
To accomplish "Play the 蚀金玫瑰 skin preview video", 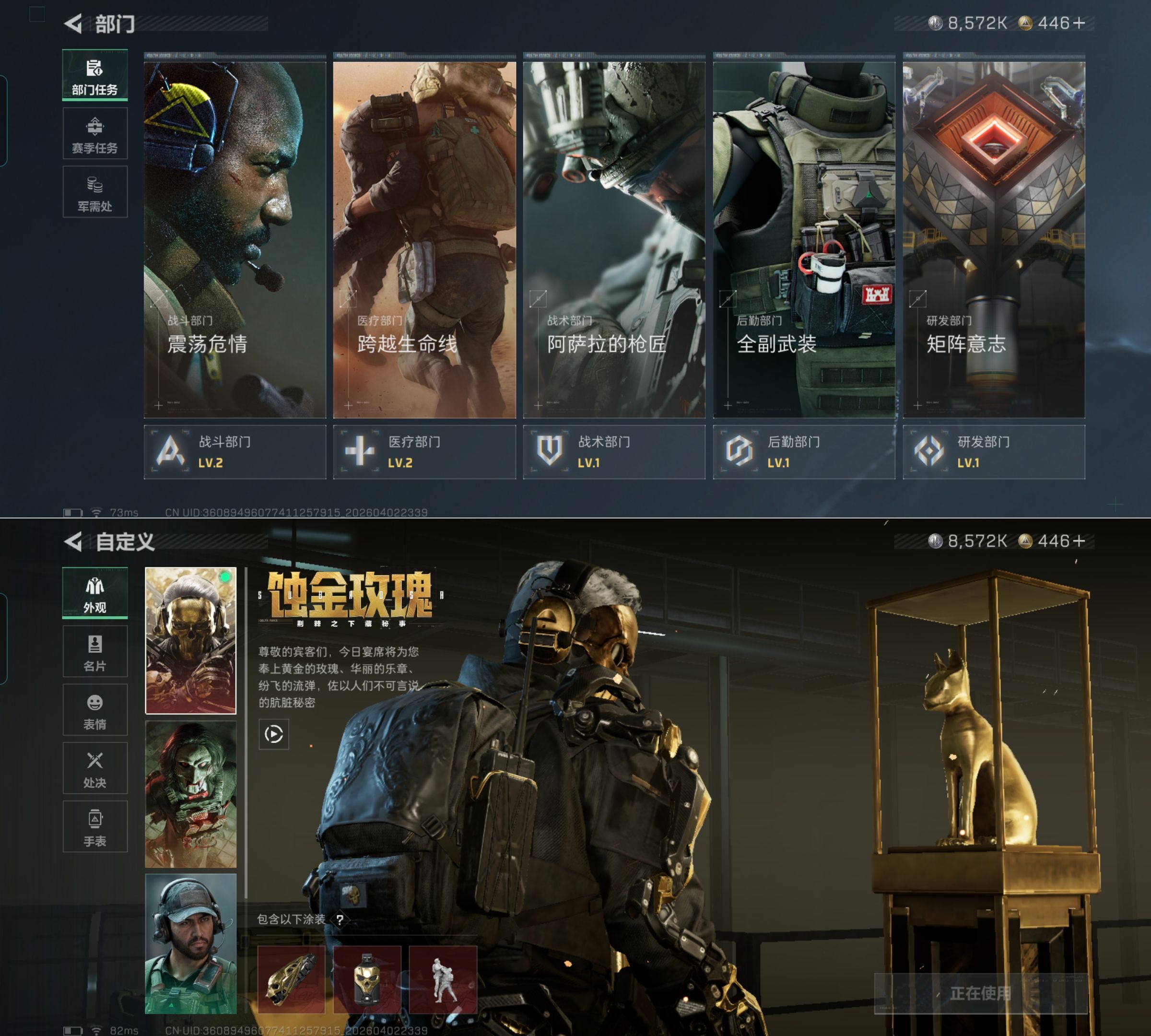I will [273, 734].
